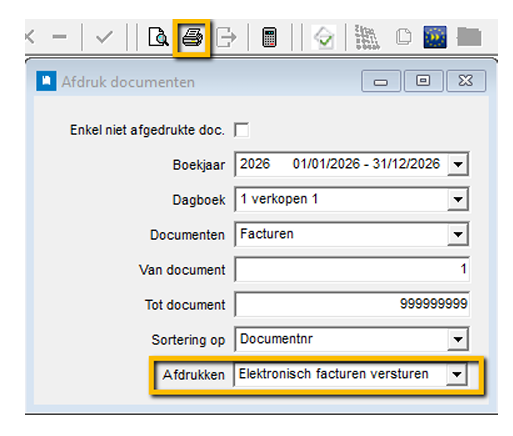The width and height of the screenshot is (513, 436).
Task: Click the checkmark confirm icon
Action: (x=104, y=37)
